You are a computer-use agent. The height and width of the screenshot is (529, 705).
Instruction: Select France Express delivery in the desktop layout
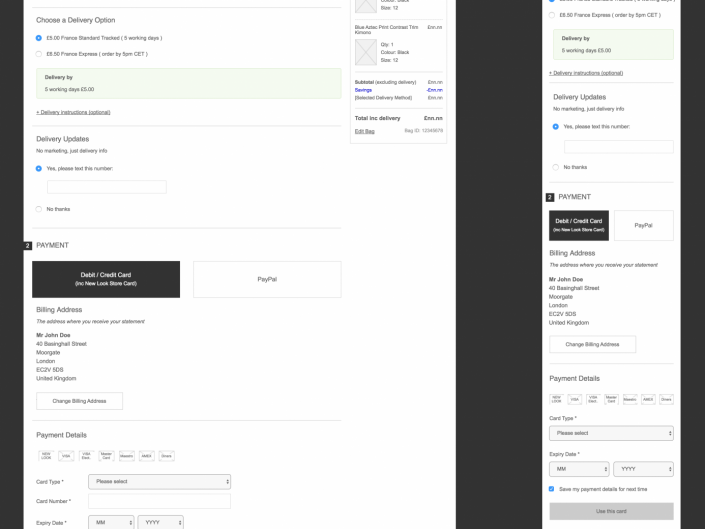[x=39, y=54]
